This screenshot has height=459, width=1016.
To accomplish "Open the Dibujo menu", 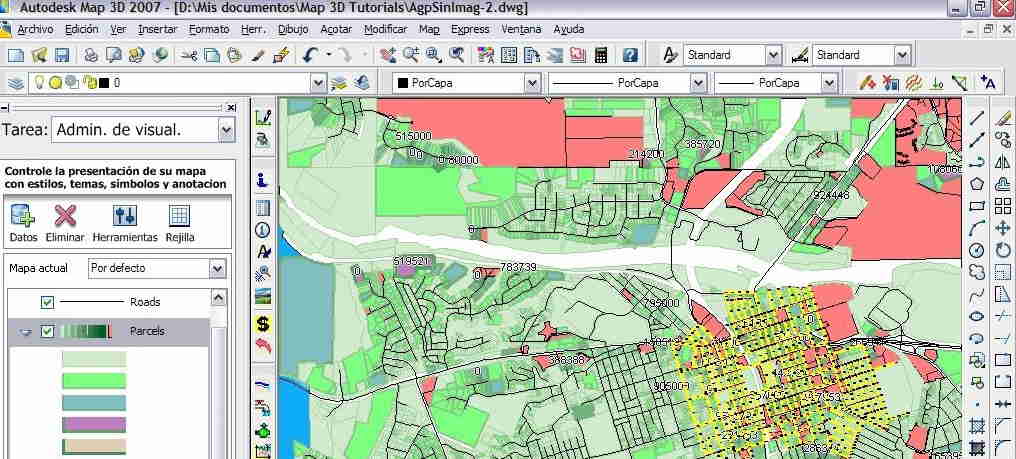I will tap(293, 30).
